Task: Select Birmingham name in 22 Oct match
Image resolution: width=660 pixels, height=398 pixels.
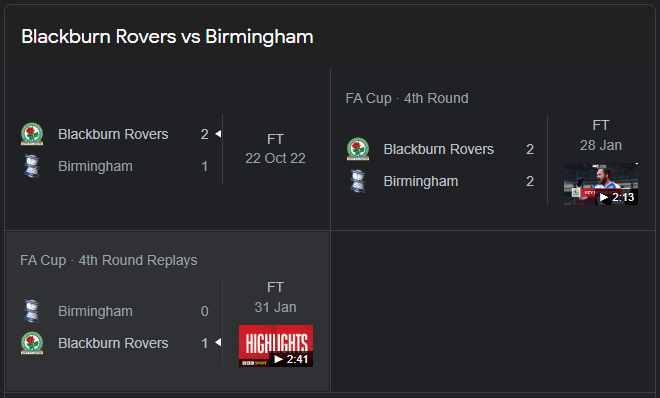Action: [x=95, y=166]
